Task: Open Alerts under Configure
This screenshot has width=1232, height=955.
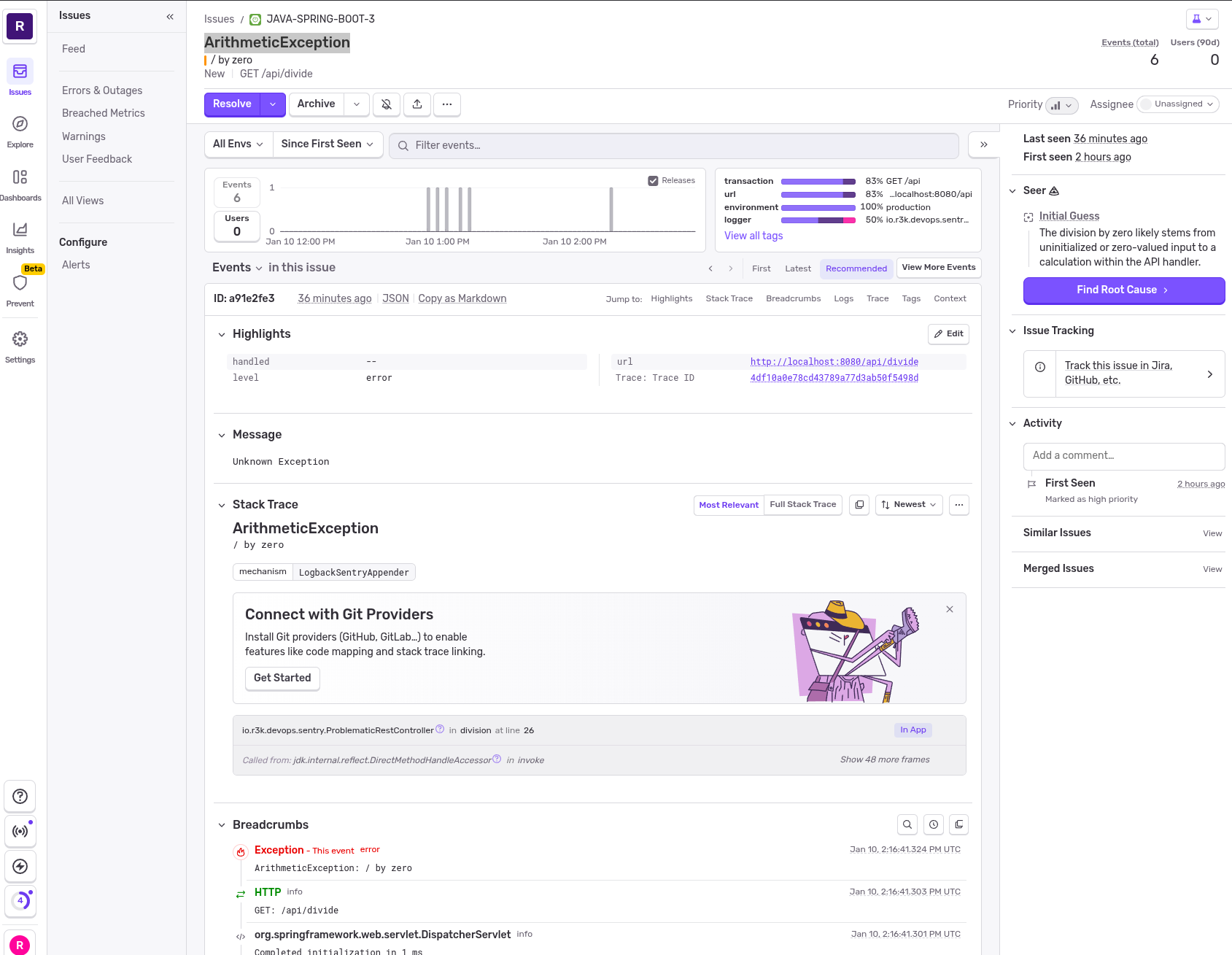Action: pyautogui.click(x=76, y=265)
